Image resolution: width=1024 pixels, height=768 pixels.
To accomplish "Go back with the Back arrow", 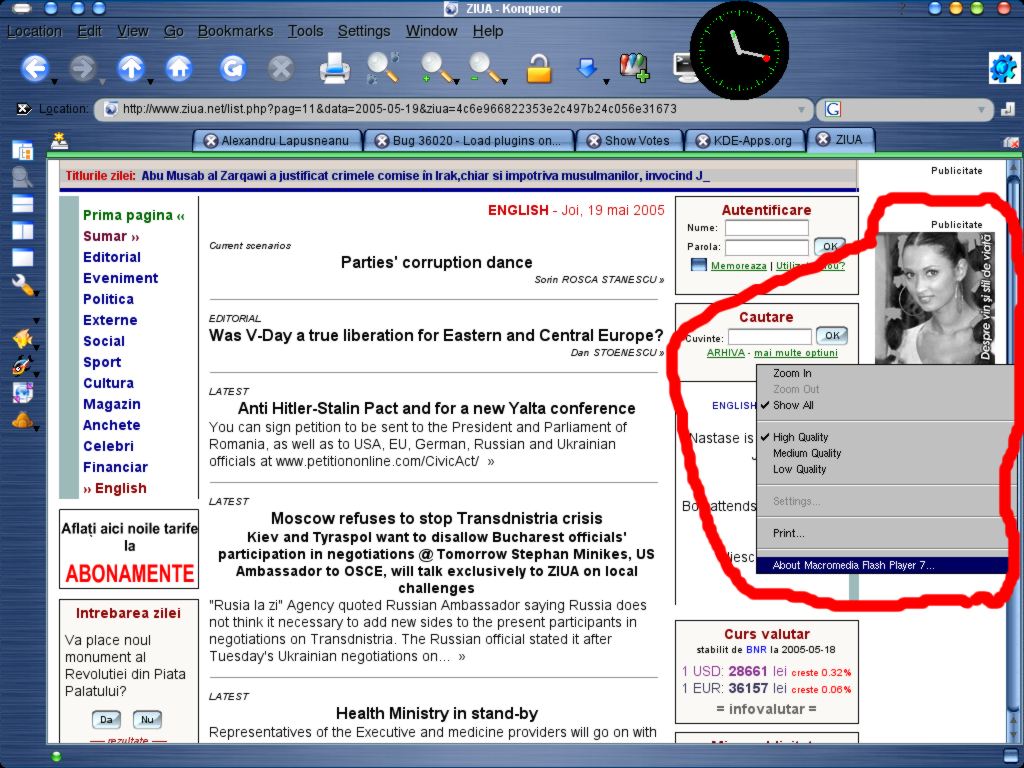I will 34,68.
